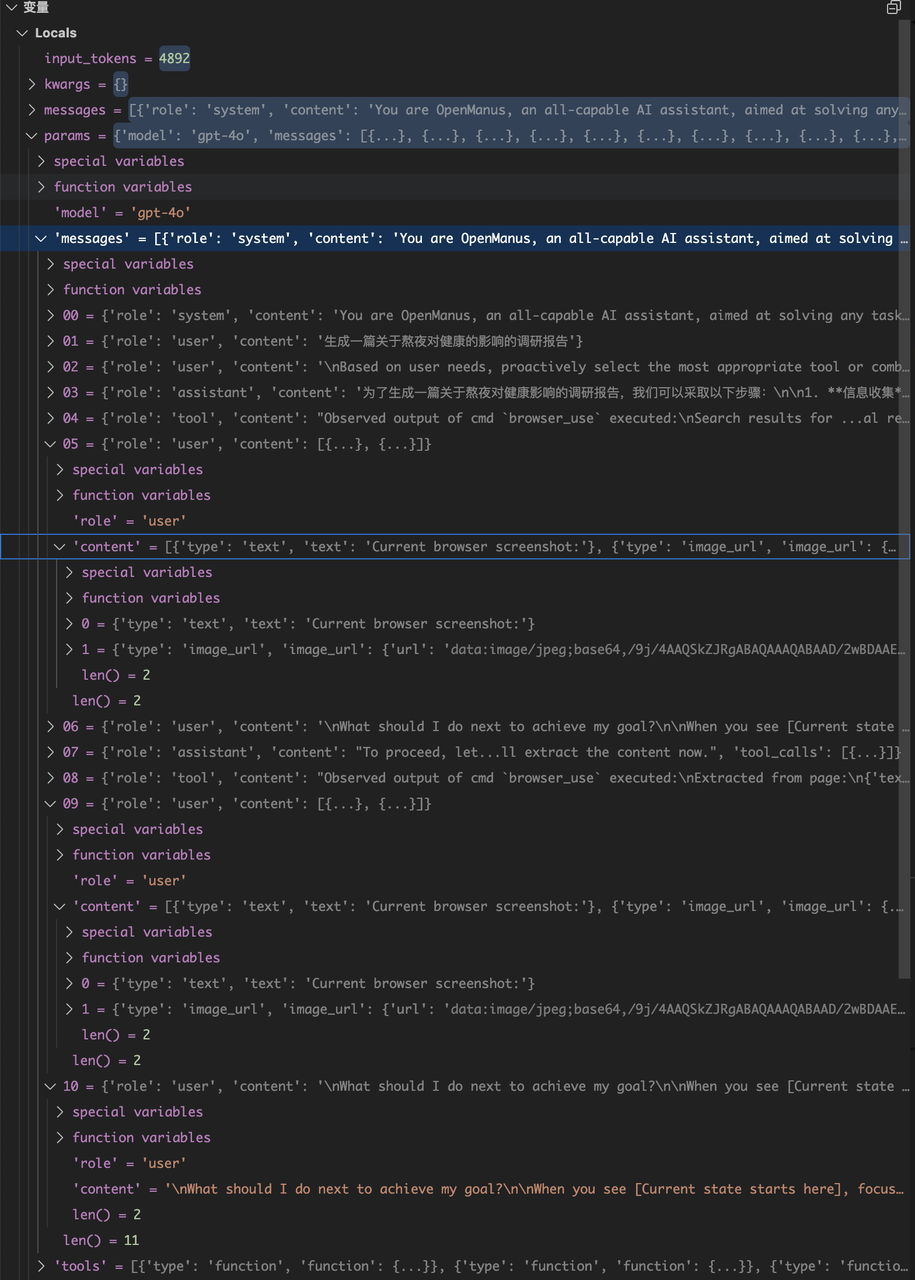Expand message 07 assistant tool_calls entry
915x1280 pixels.
click(51, 753)
